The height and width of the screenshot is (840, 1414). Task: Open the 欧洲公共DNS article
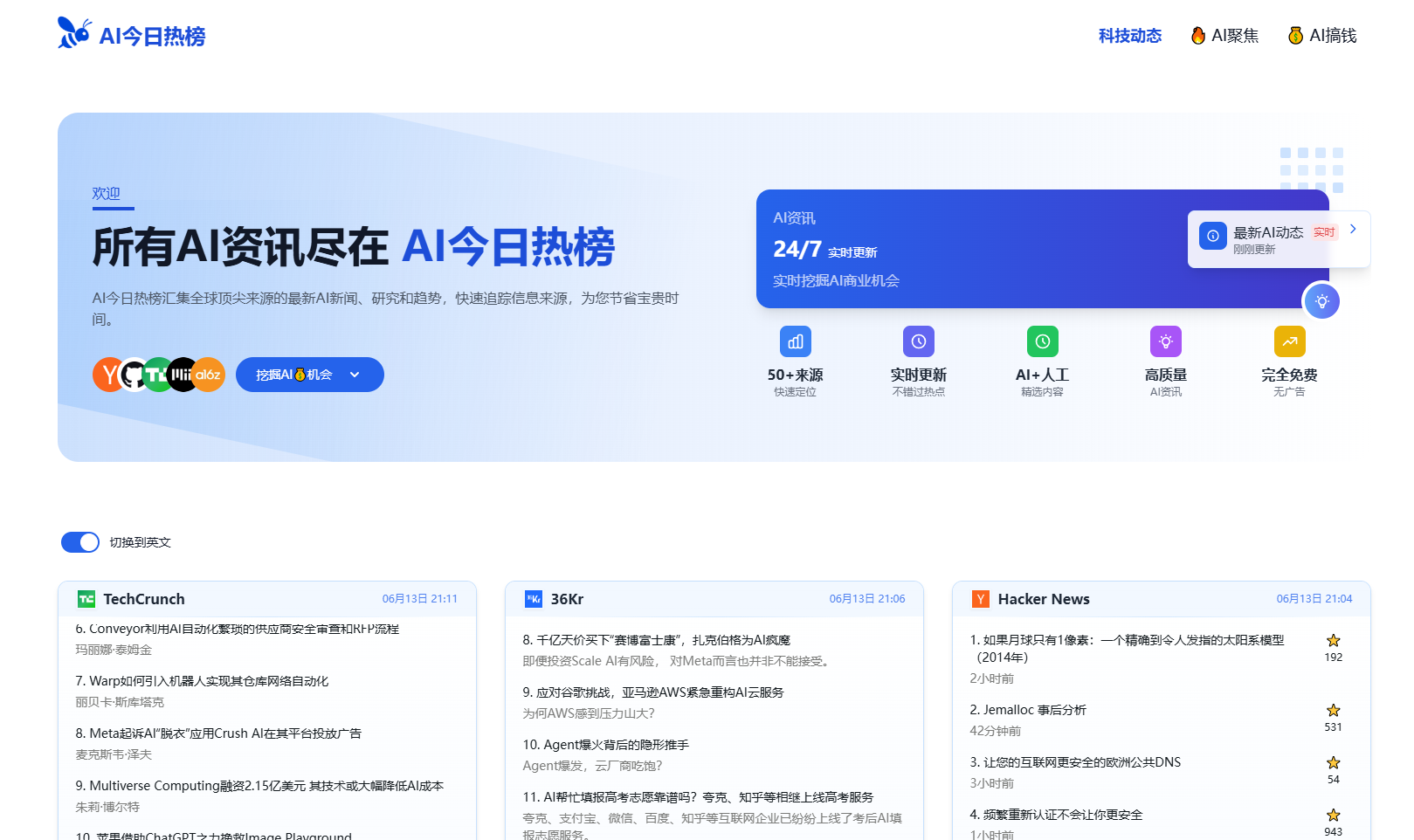1075,762
